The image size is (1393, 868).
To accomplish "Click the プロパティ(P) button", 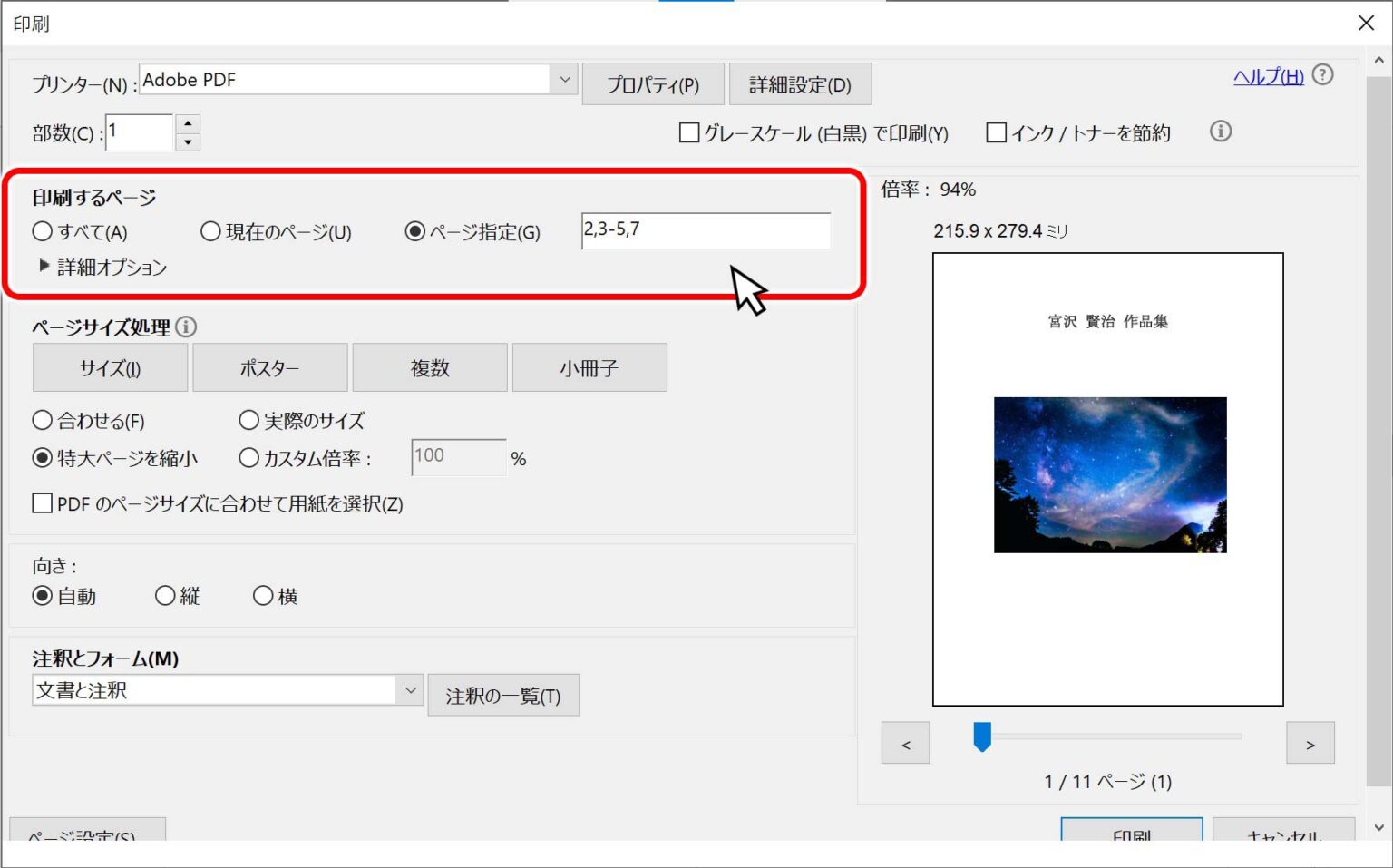I will point(653,83).
